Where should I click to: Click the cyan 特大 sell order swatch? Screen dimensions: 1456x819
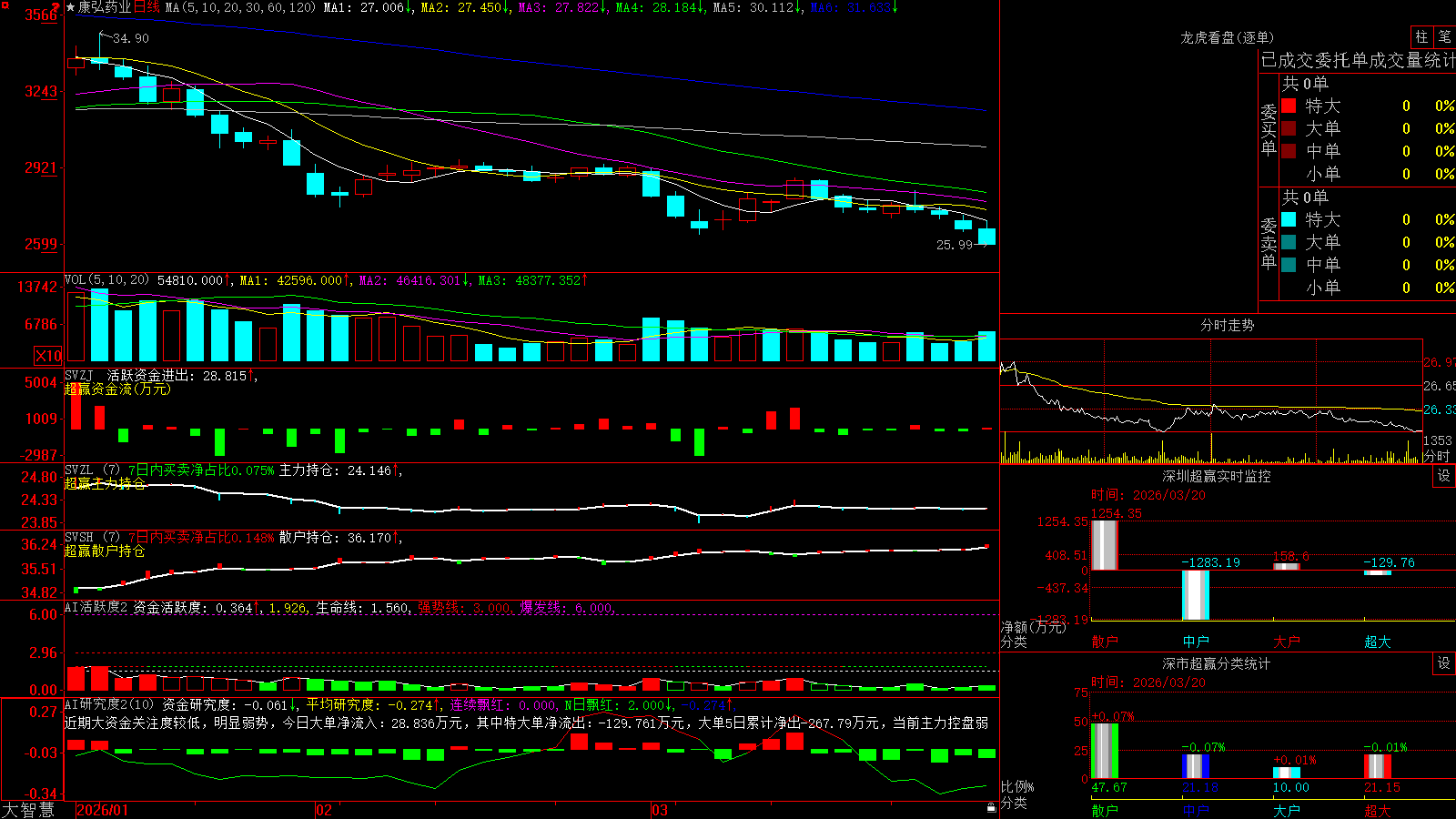1289,219
